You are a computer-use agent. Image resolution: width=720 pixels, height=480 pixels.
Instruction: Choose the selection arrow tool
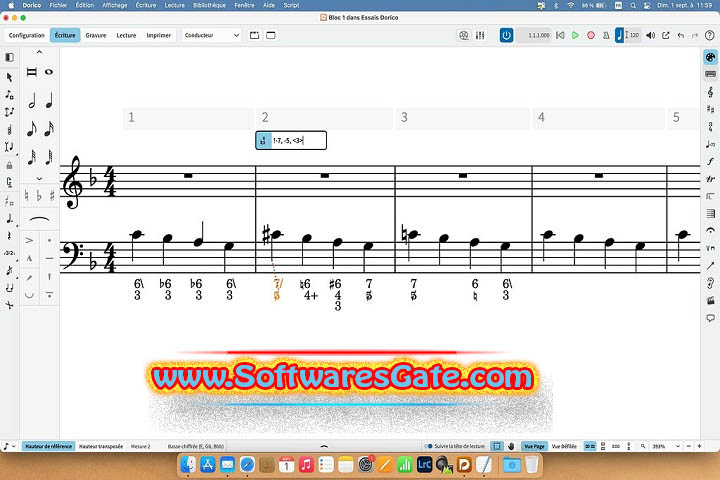tap(9, 77)
